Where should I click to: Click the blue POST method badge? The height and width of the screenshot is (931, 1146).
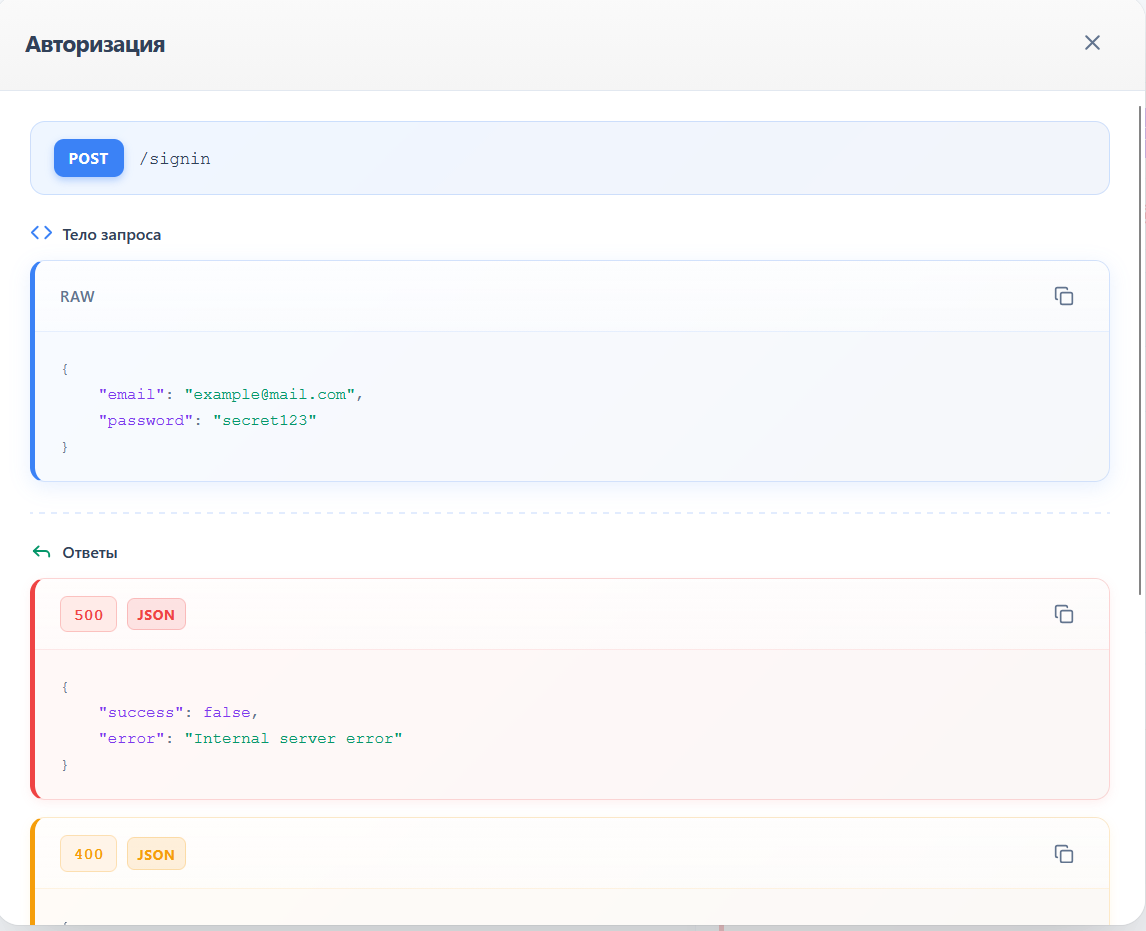click(89, 158)
